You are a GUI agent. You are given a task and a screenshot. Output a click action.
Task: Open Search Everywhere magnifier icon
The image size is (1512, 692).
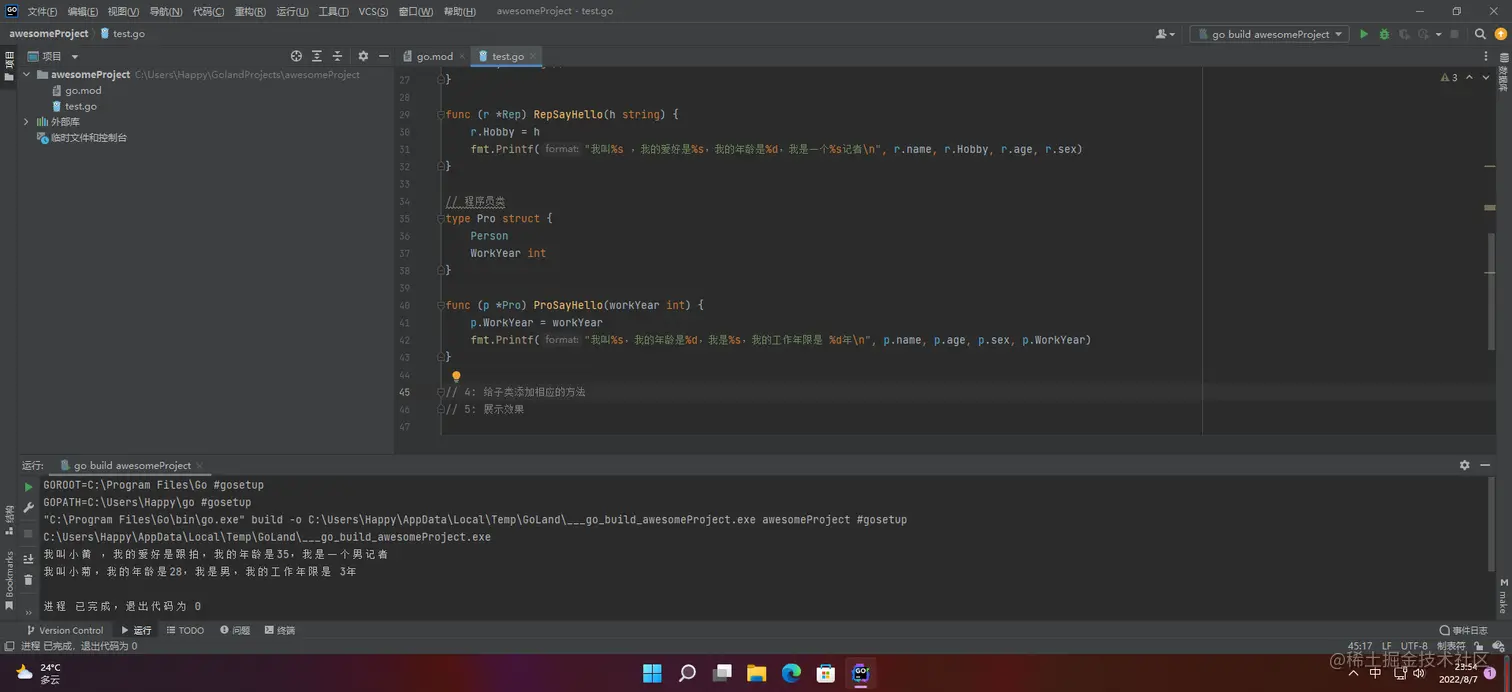point(1481,34)
